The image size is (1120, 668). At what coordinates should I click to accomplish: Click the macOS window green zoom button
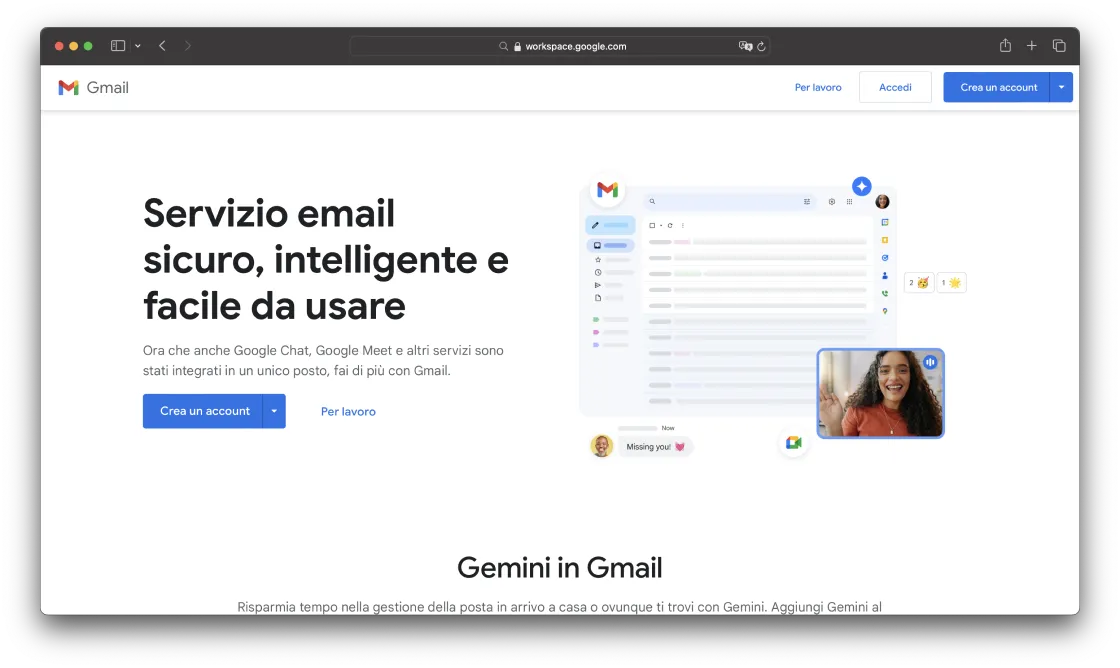click(x=88, y=46)
